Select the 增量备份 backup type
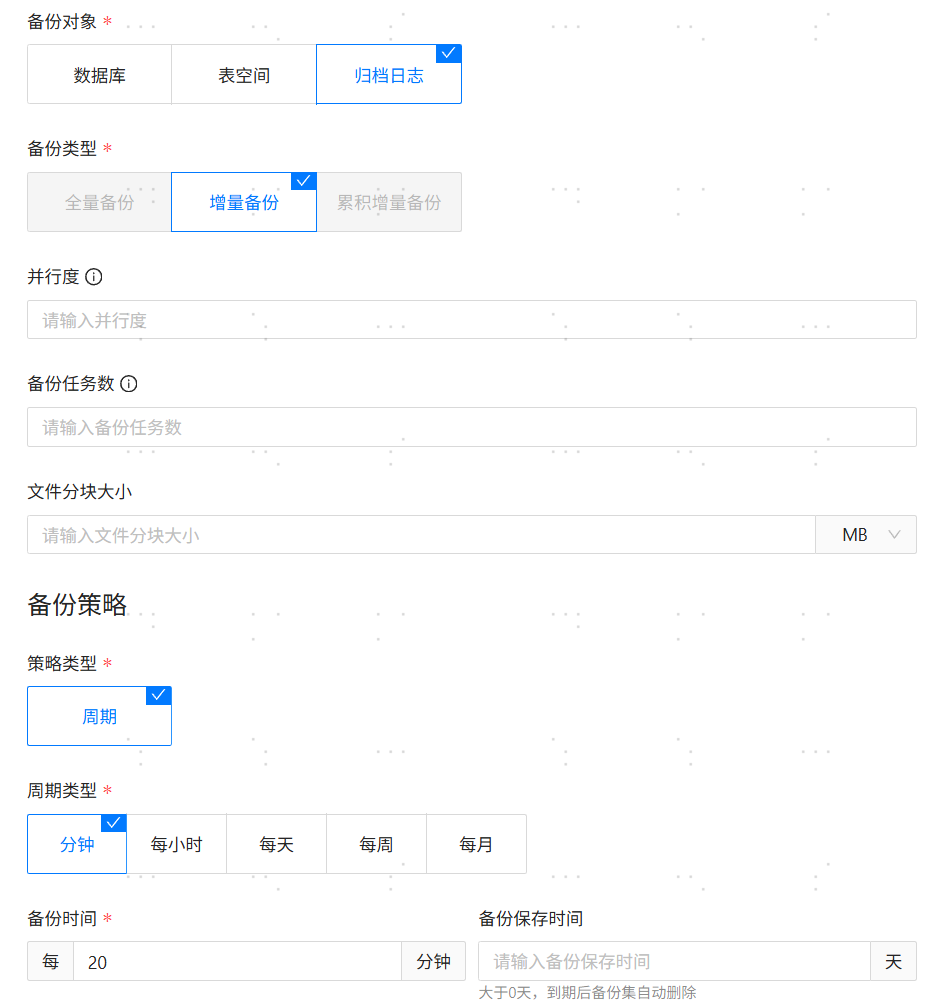The image size is (952, 1008). [x=244, y=203]
